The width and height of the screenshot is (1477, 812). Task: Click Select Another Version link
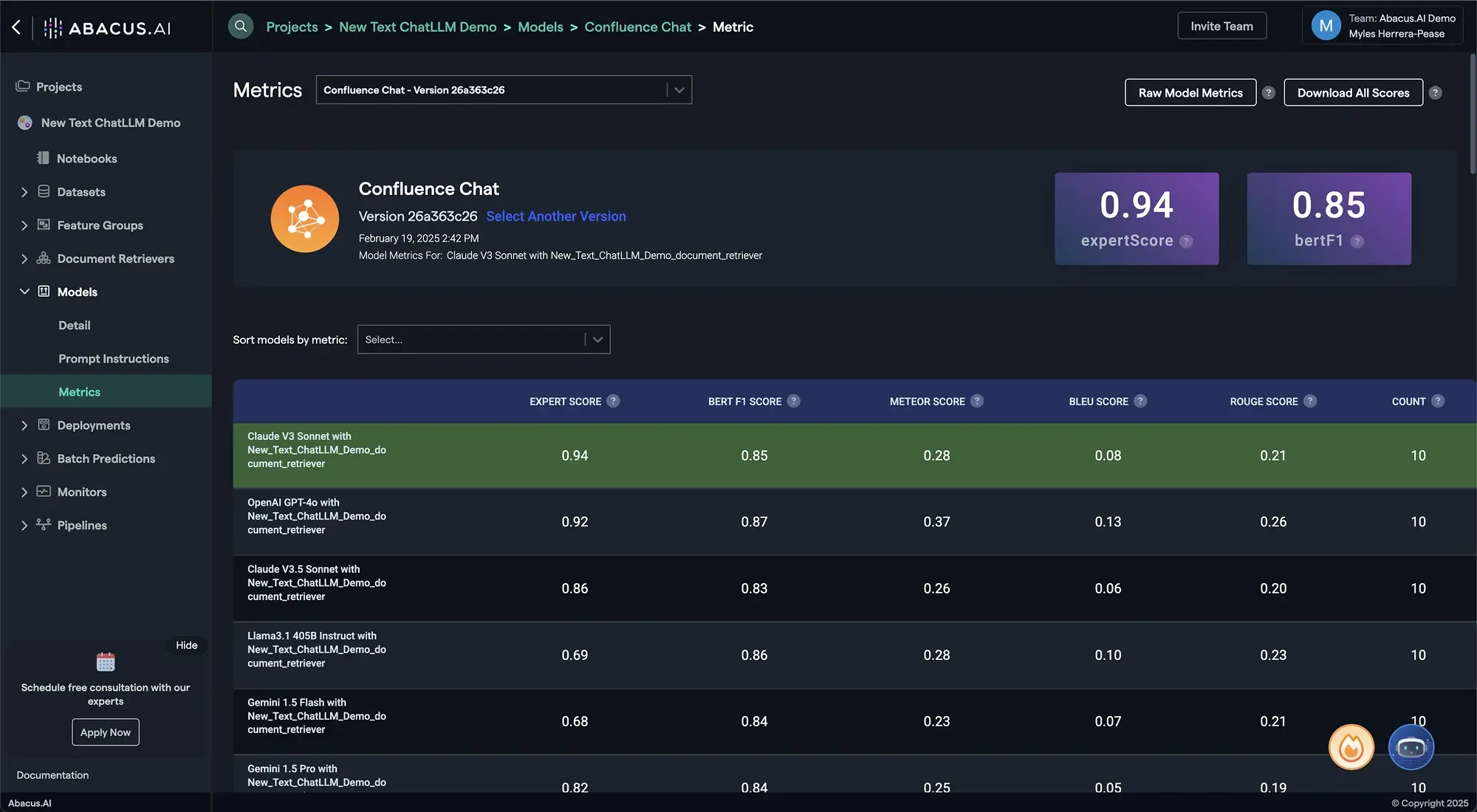[x=555, y=216]
